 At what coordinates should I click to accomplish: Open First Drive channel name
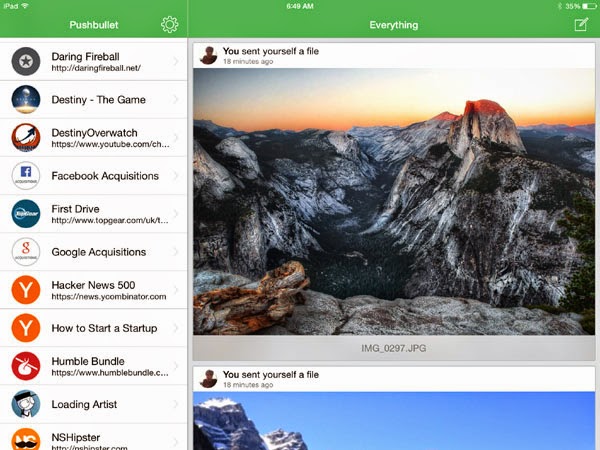(x=75, y=209)
